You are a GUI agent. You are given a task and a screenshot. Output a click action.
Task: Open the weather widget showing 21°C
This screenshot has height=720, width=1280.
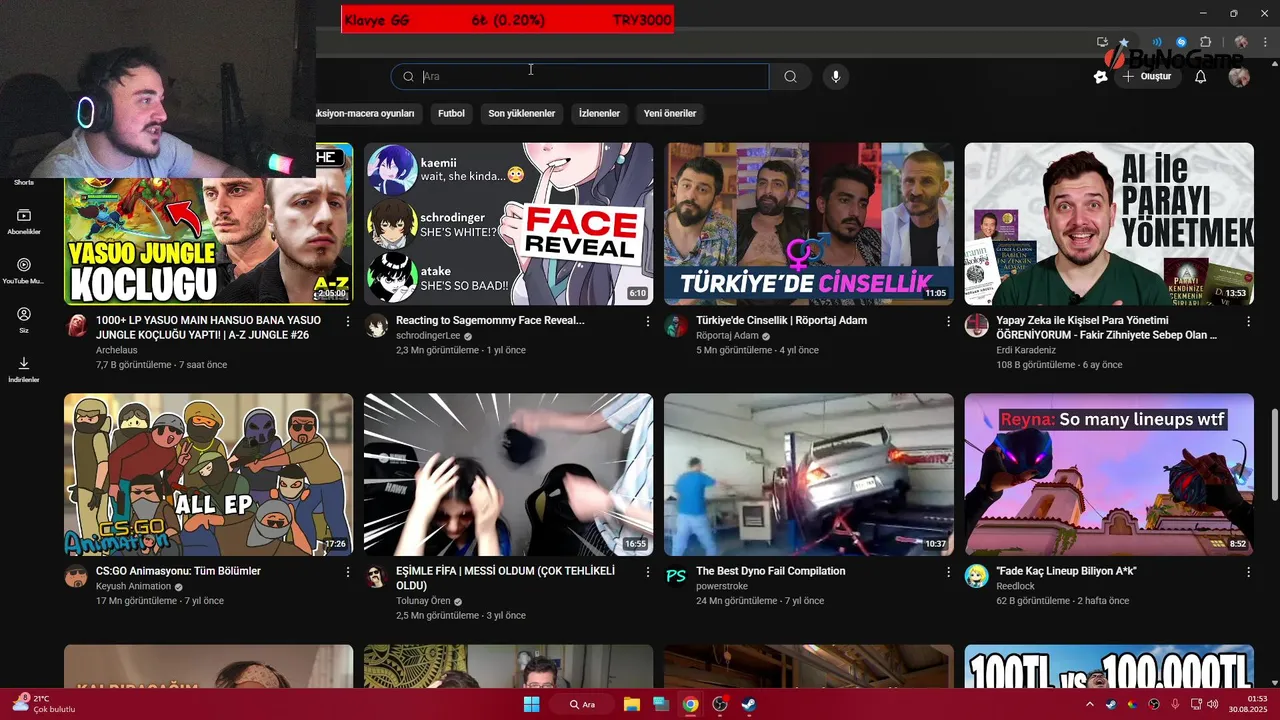[x=44, y=704]
